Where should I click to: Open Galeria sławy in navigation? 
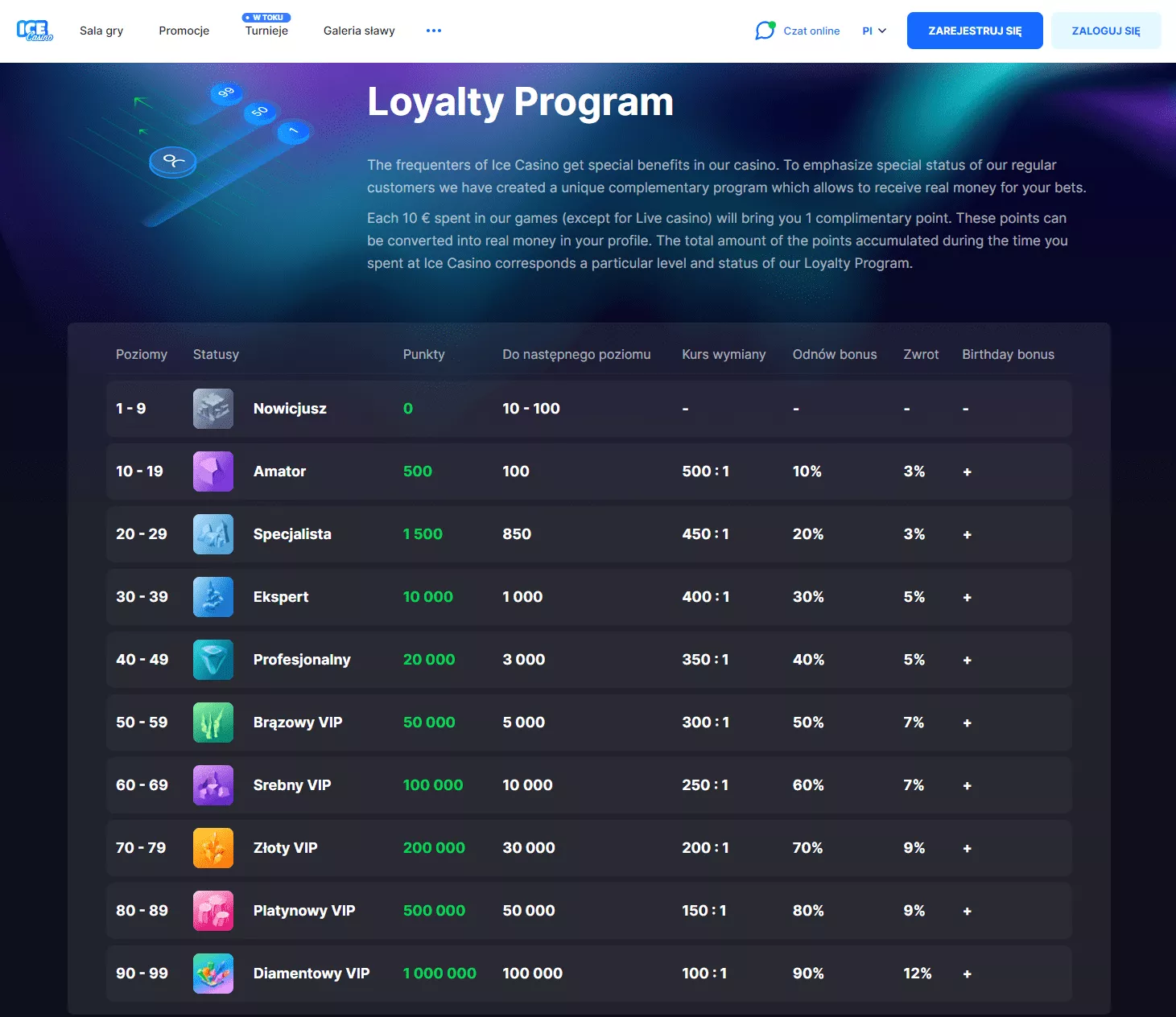[359, 31]
